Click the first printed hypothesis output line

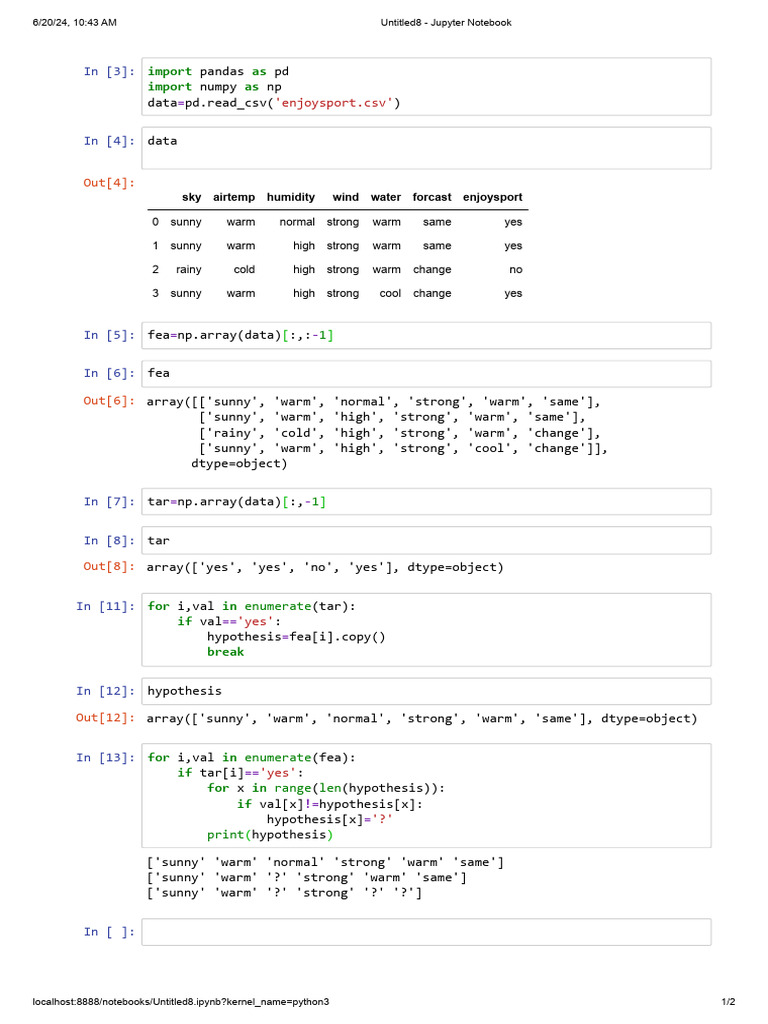pyautogui.click(x=325, y=862)
